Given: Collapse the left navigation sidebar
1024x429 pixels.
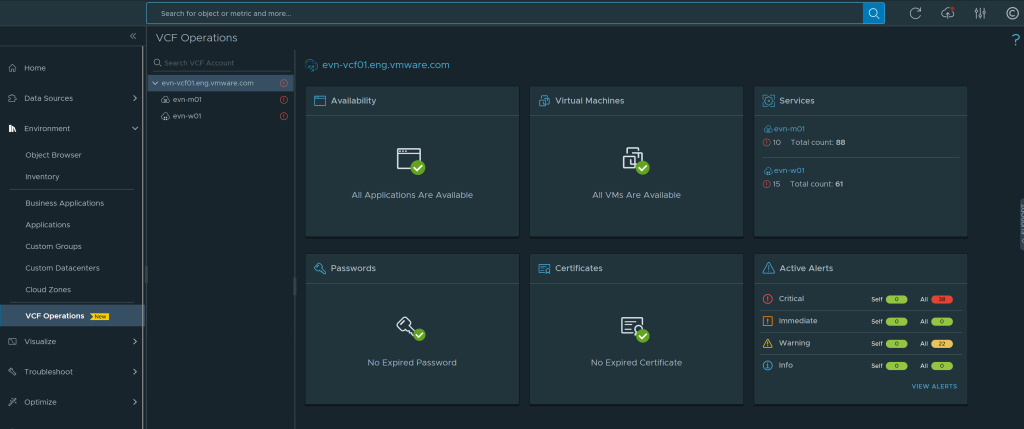Looking at the screenshot, I should point(133,37).
